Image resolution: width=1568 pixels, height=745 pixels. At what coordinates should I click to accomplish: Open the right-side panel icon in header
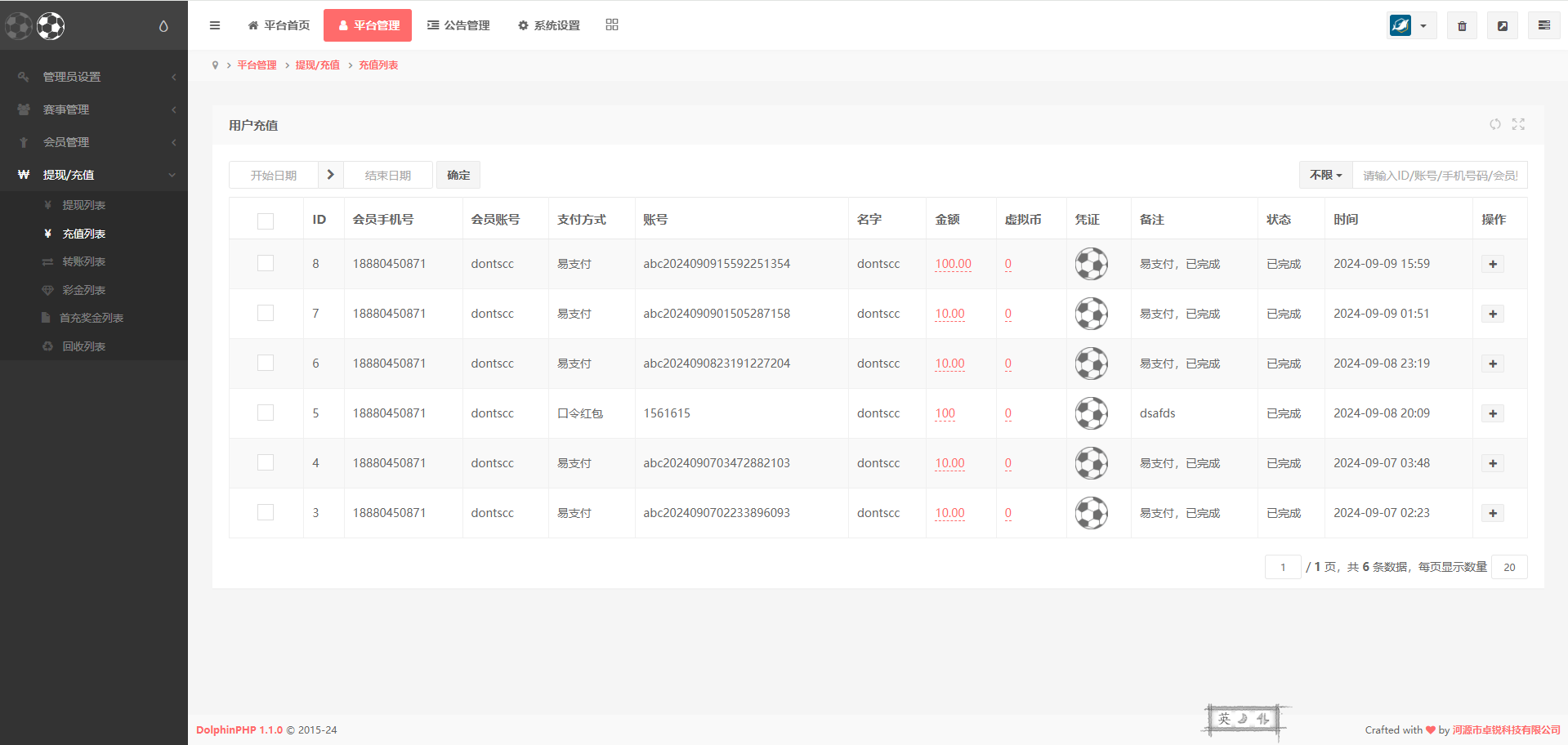(1543, 26)
